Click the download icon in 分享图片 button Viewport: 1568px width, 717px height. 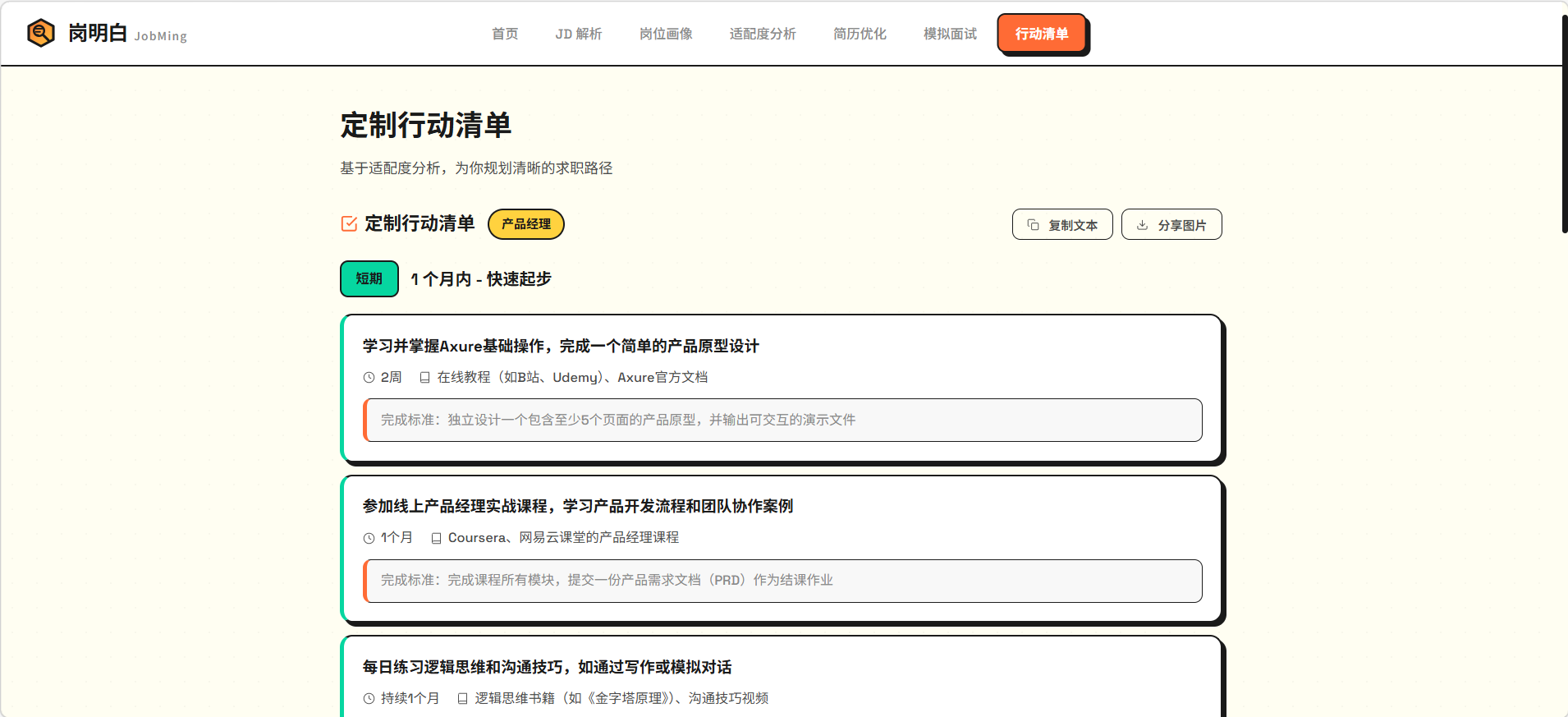1142,225
